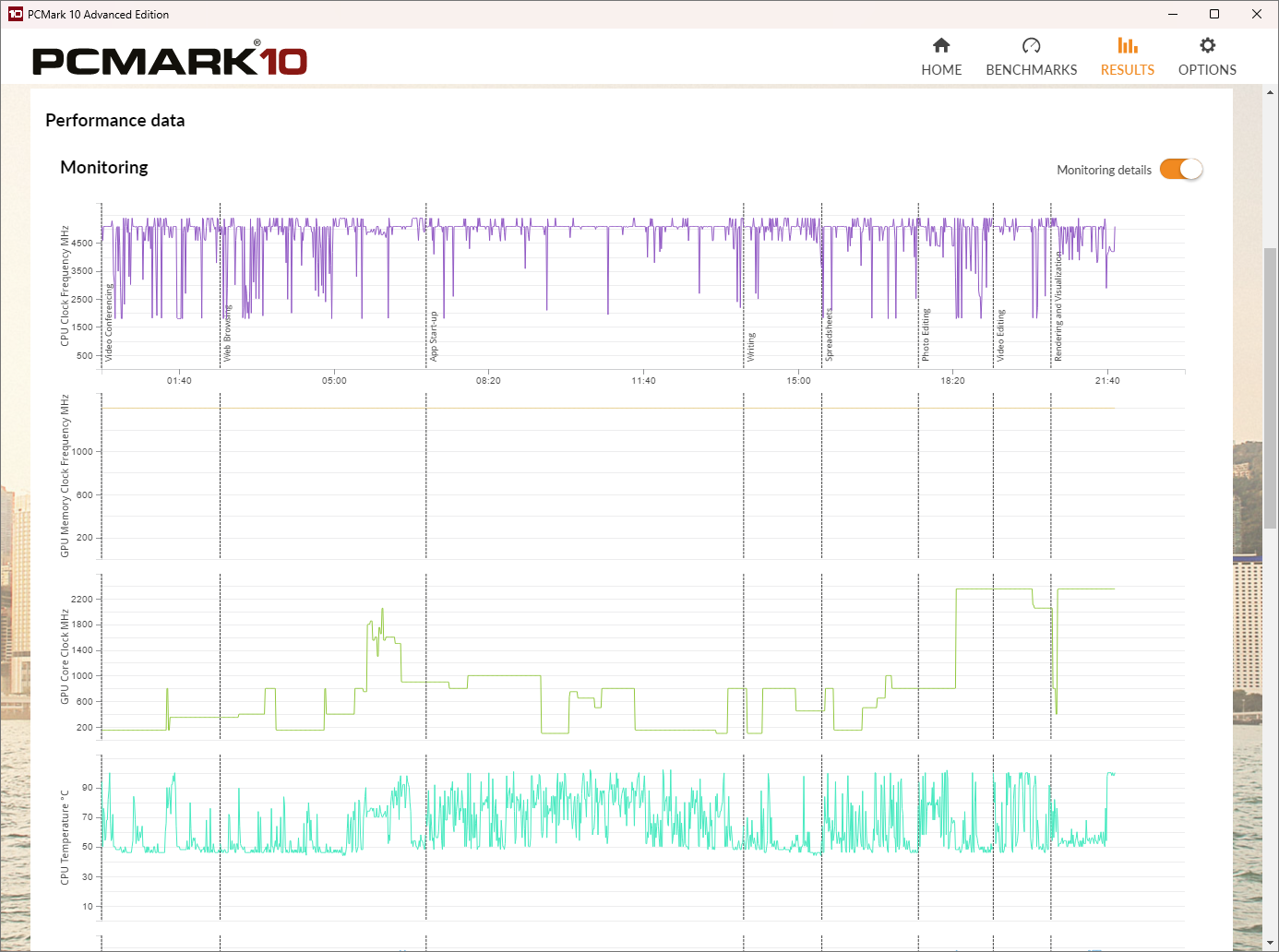1279x952 pixels.
Task: Click the vertical scrollbar thumb
Action: pos(1271,387)
